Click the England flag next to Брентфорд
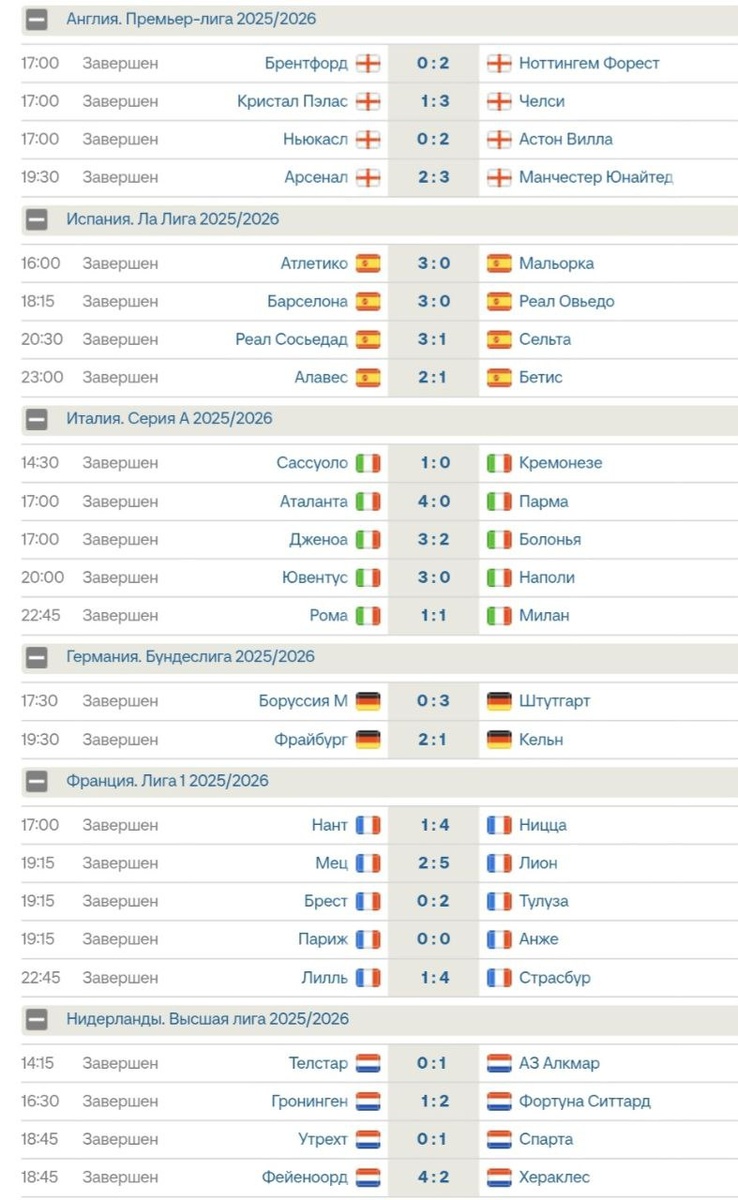 click(x=368, y=63)
